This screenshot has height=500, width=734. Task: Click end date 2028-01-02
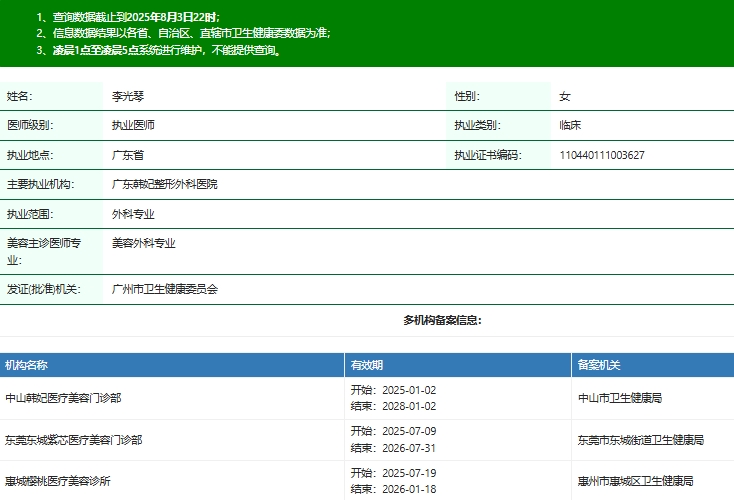click(409, 406)
